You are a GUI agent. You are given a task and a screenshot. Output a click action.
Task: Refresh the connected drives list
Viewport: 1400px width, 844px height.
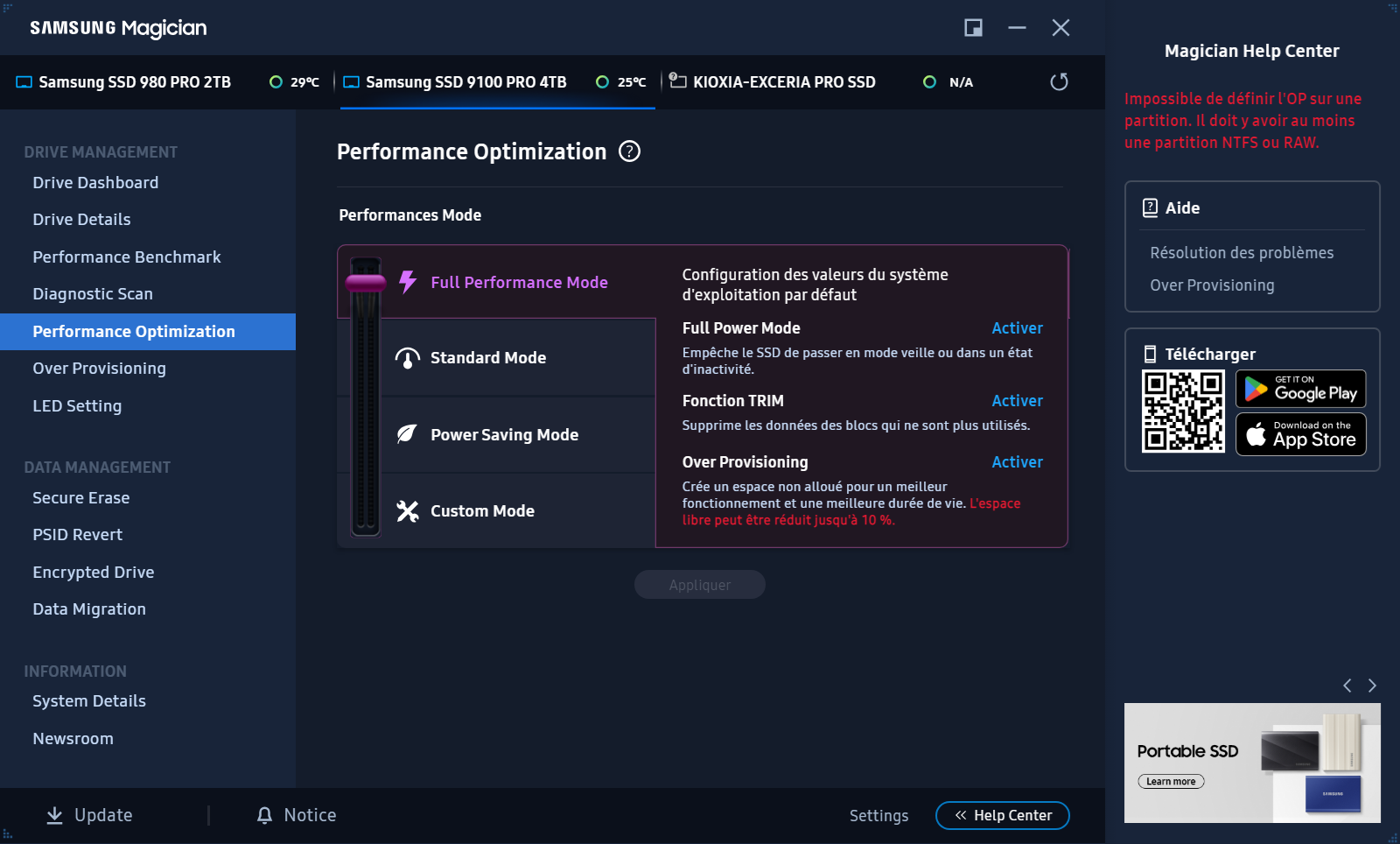(x=1059, y=81)
